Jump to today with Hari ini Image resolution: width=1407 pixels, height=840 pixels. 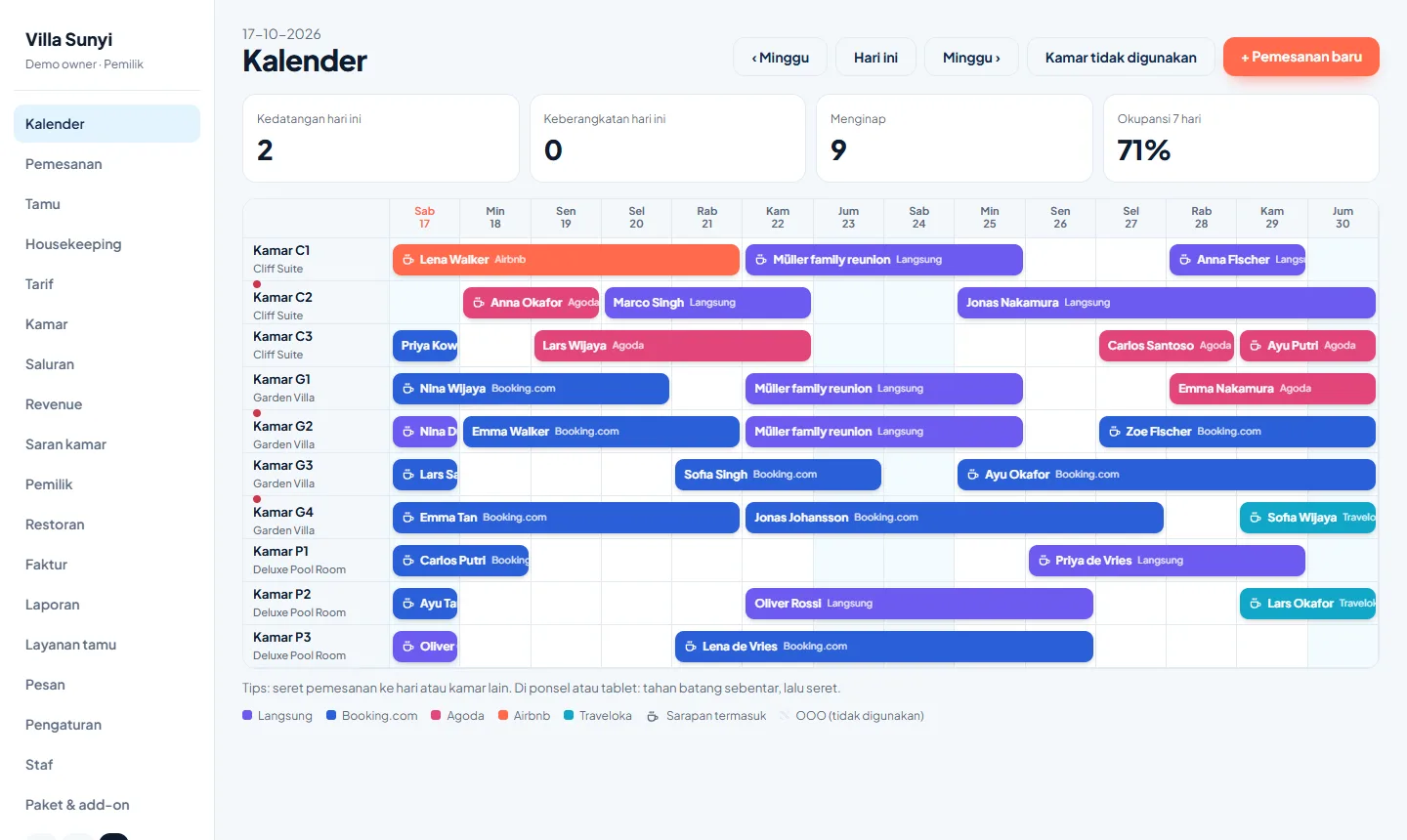[875, 58]
